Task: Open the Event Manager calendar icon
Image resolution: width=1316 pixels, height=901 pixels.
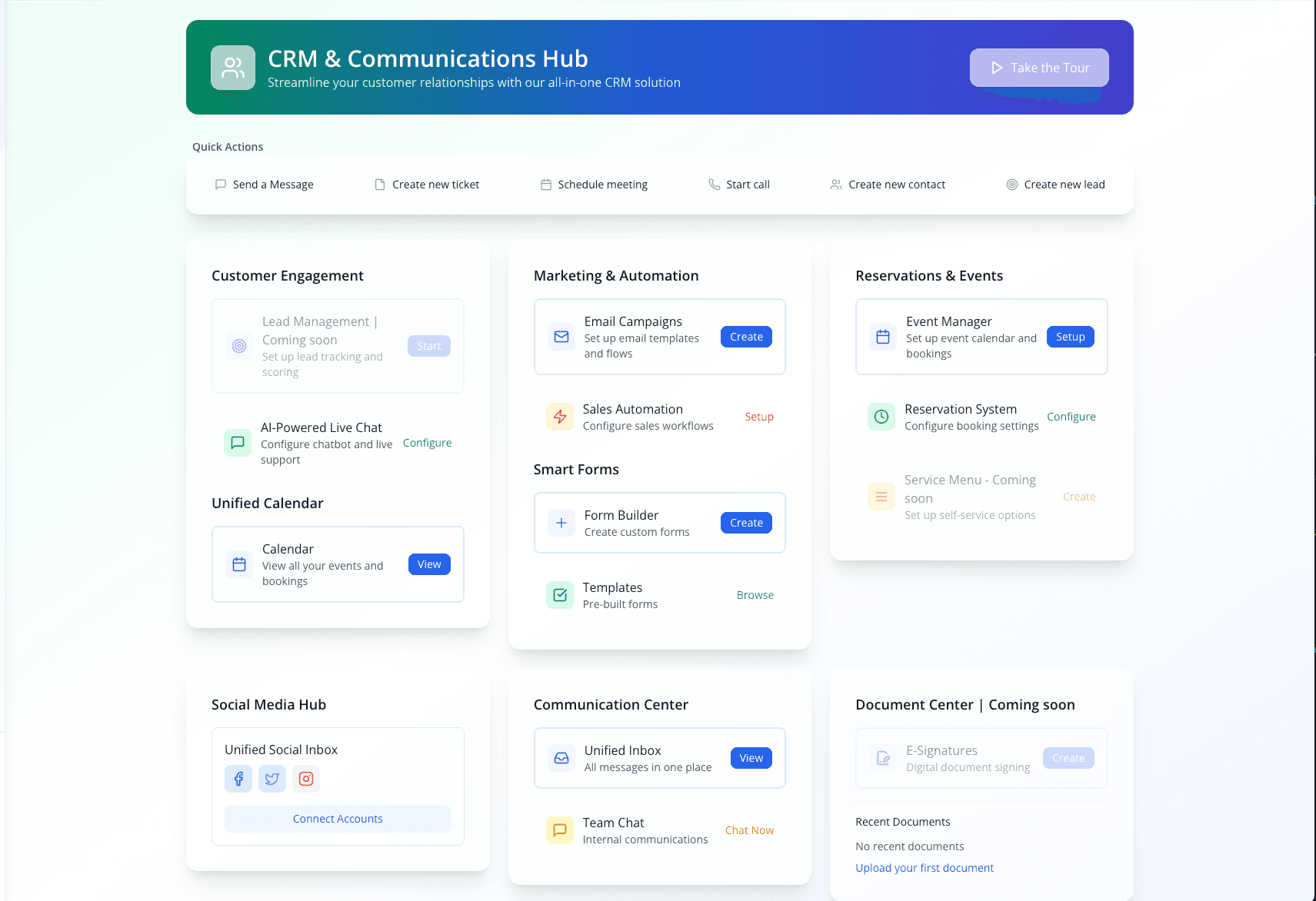Action: [881, 337]
